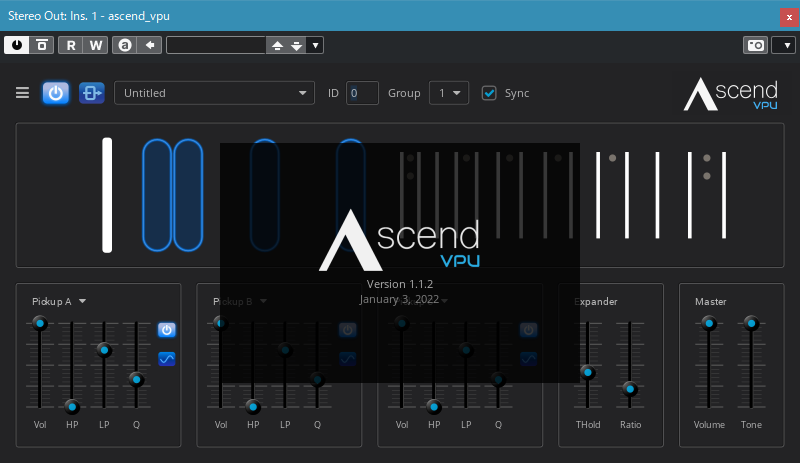Click Pickup A Q slider knob
The height and width of the screenshot is (463, 800).
pyautogui.click(x=136, y=379)
